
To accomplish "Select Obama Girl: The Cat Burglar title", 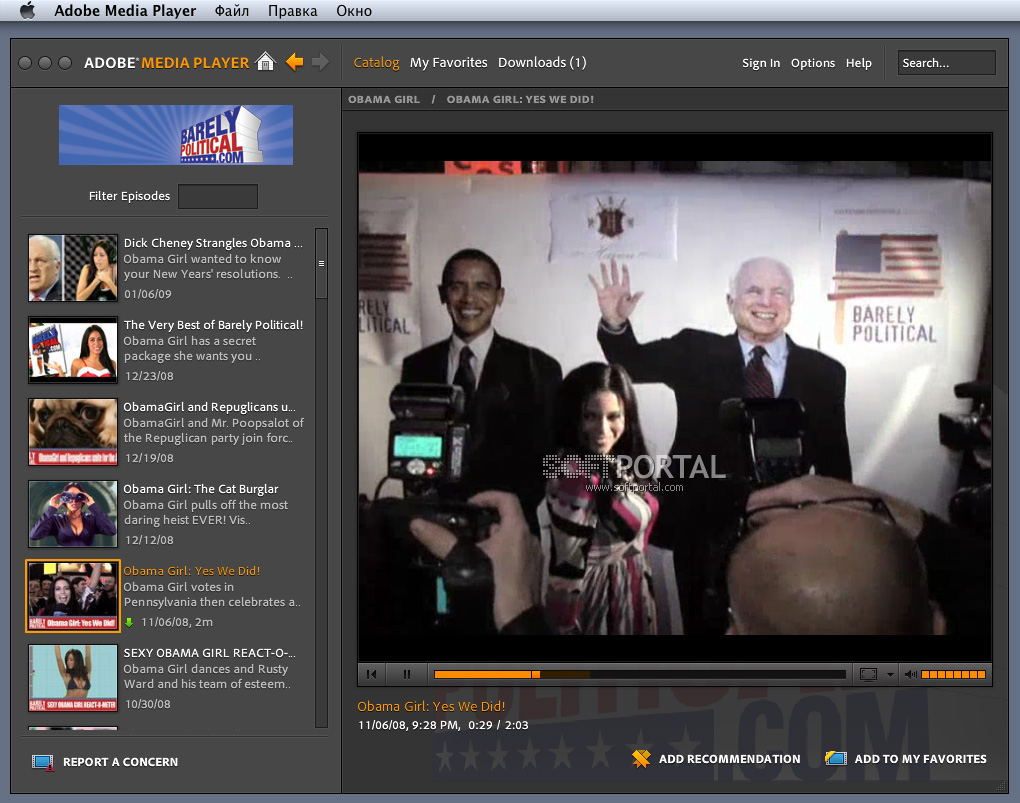I will [200, 489].
